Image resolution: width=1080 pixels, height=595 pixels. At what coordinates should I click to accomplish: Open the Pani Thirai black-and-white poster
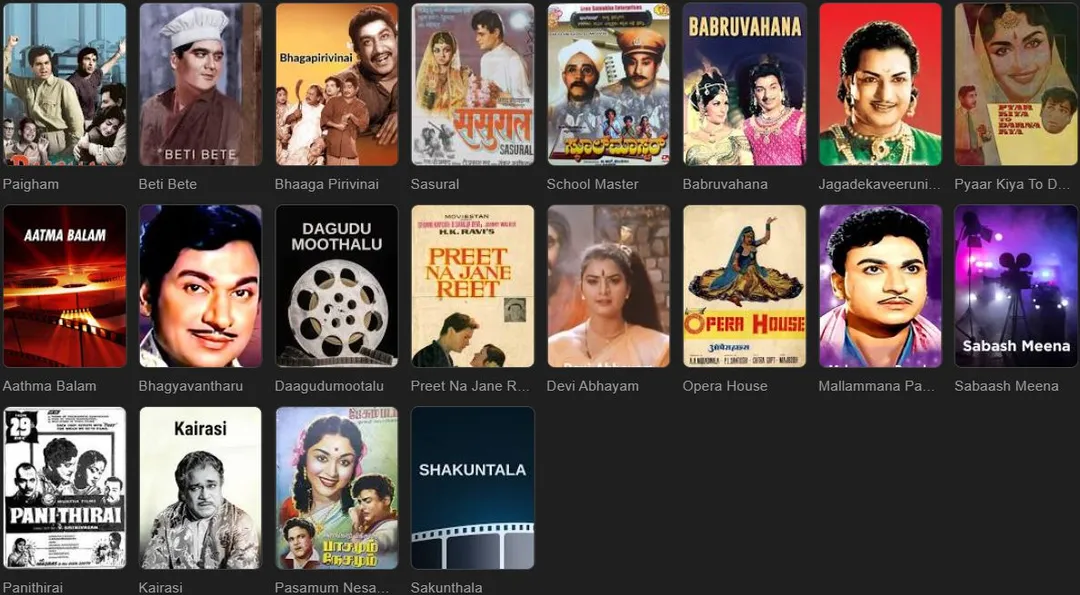click(65, 488)
